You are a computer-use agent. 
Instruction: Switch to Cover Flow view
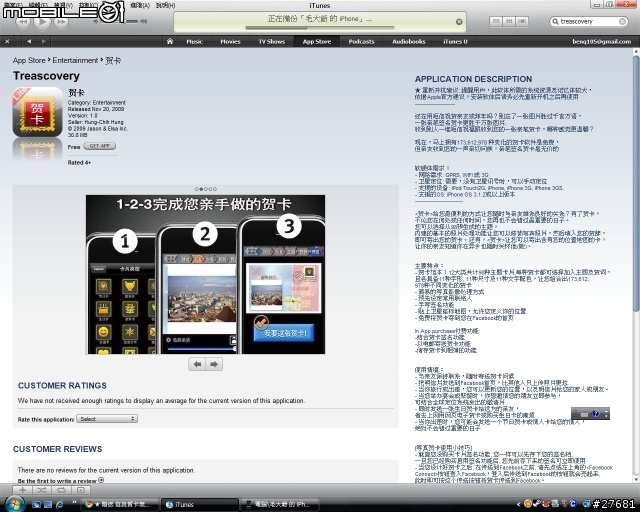point(522,21)
